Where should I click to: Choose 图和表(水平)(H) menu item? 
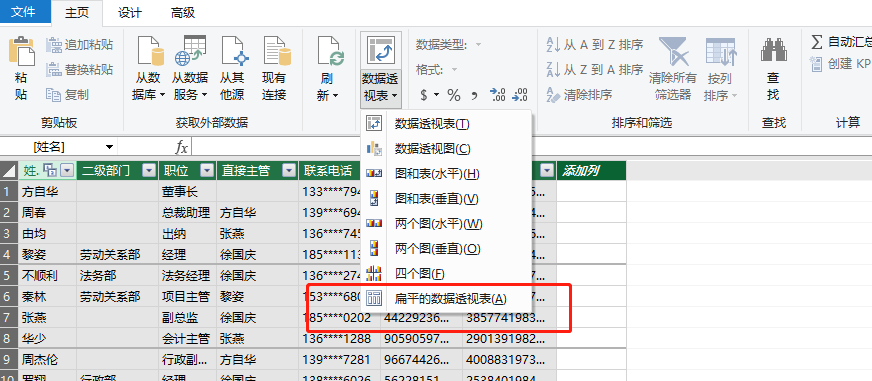coord(447,174)
